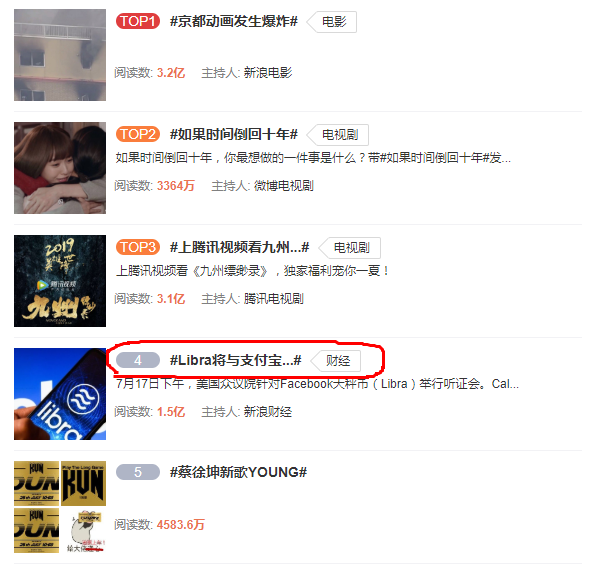
Task: Open the #如果时间倒回十年# topic
Action: [234, 134]
